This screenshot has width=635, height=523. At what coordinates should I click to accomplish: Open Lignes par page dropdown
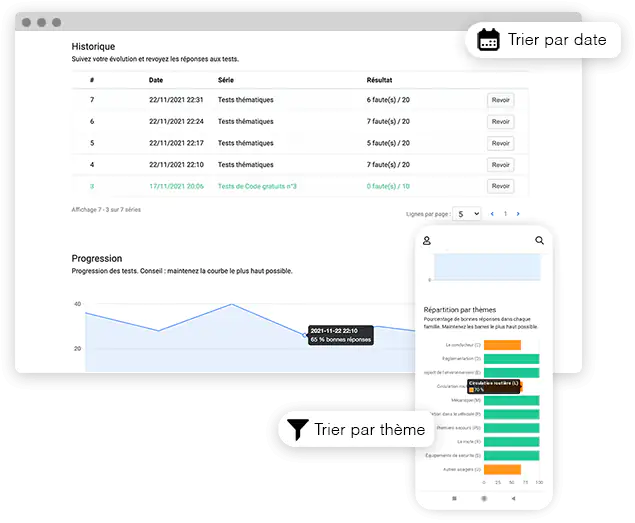[467, 214]
